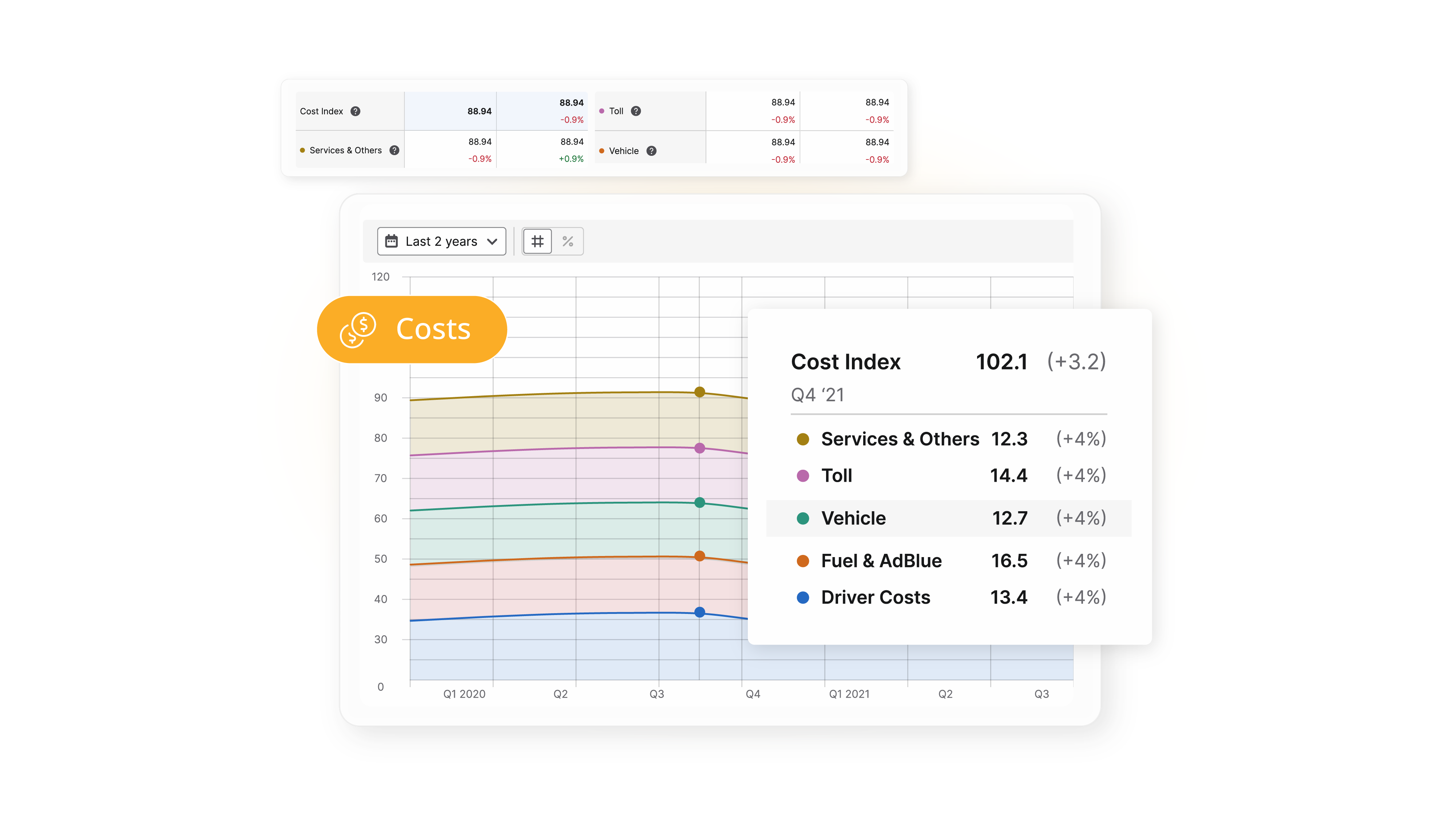1456x820 pixels.
Task: Click the purple Toll data point
Action: coord(700,448)
